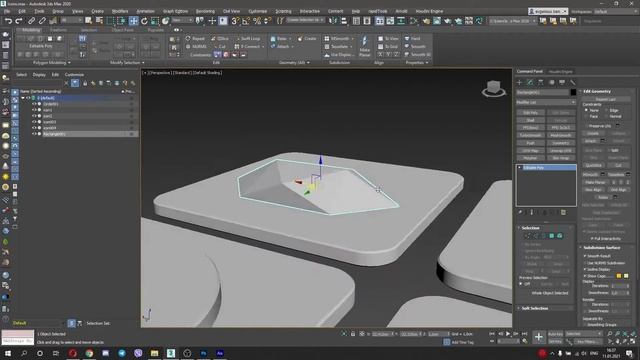Click Repeat Last button
Screen dimensions: 640x360
point(606,99)
